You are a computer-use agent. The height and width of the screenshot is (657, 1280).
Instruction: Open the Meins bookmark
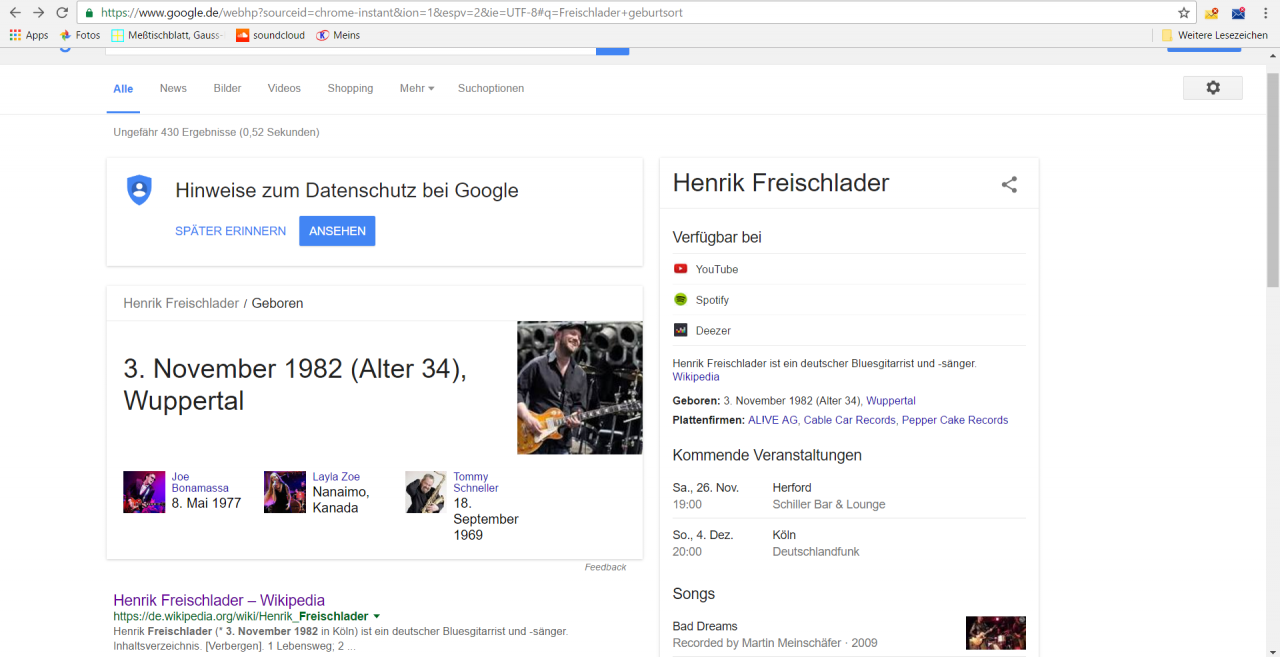[x=338, y=35]
